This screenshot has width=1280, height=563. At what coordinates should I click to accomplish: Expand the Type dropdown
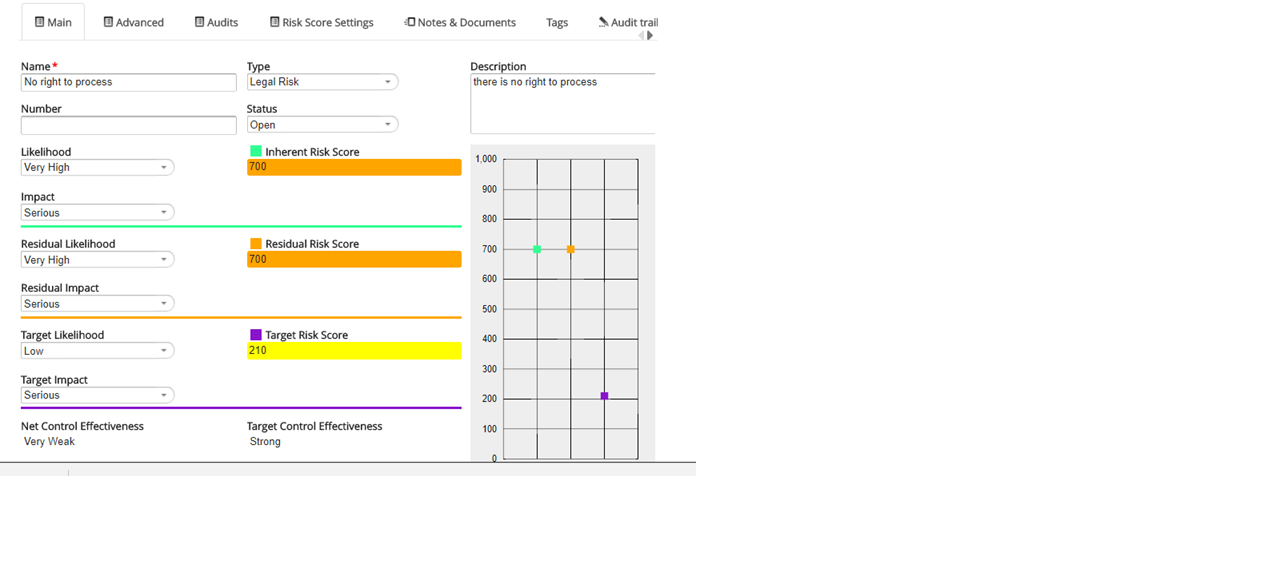click(x=322, y=82)
